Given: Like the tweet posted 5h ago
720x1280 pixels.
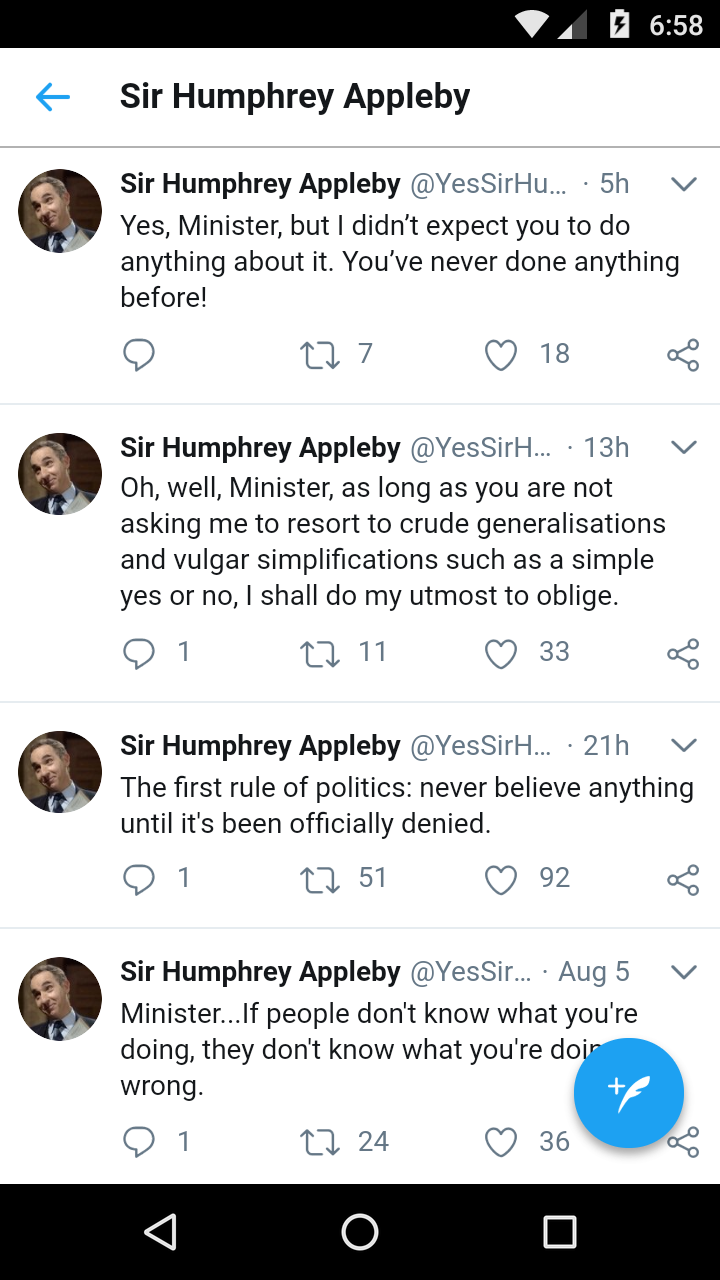Looking at the screenshot, I should [x=501, y=354].
